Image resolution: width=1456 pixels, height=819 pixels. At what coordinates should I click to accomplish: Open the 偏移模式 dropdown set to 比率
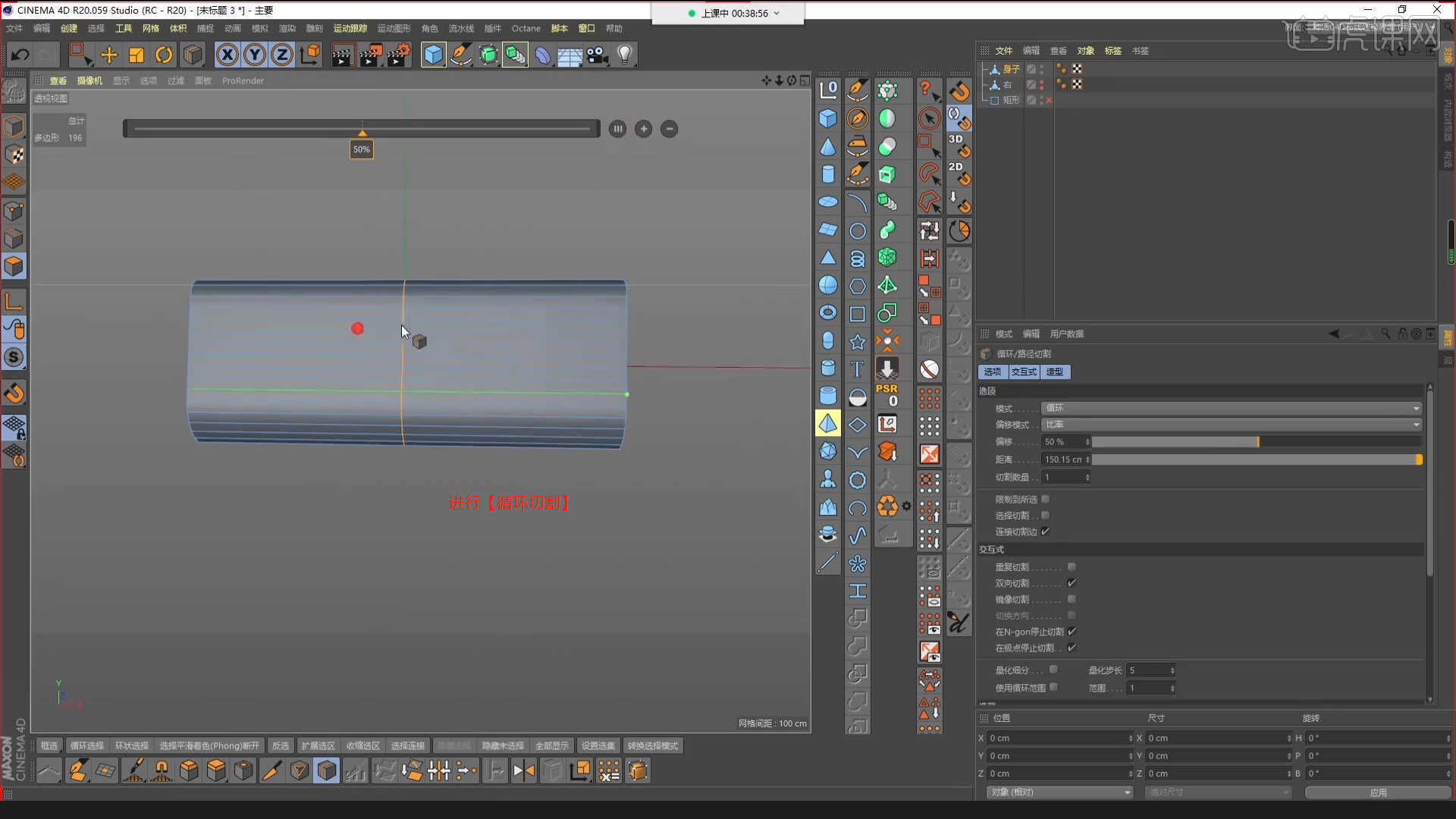(1232, 425)
